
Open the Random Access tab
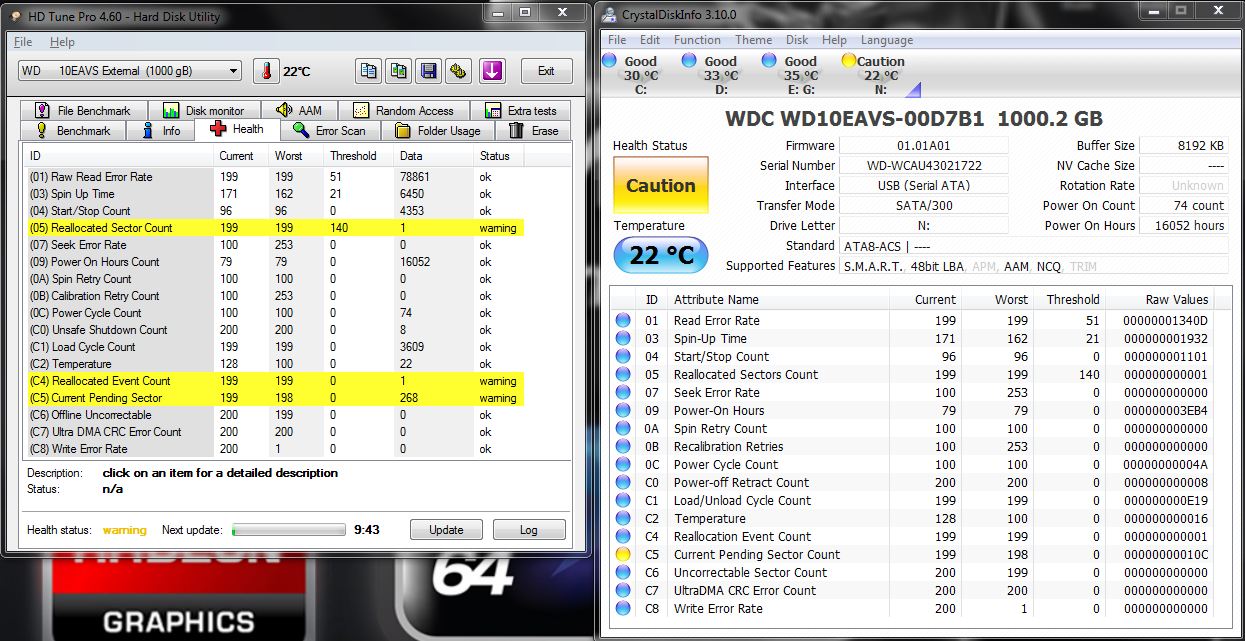[x=404, y=111]
